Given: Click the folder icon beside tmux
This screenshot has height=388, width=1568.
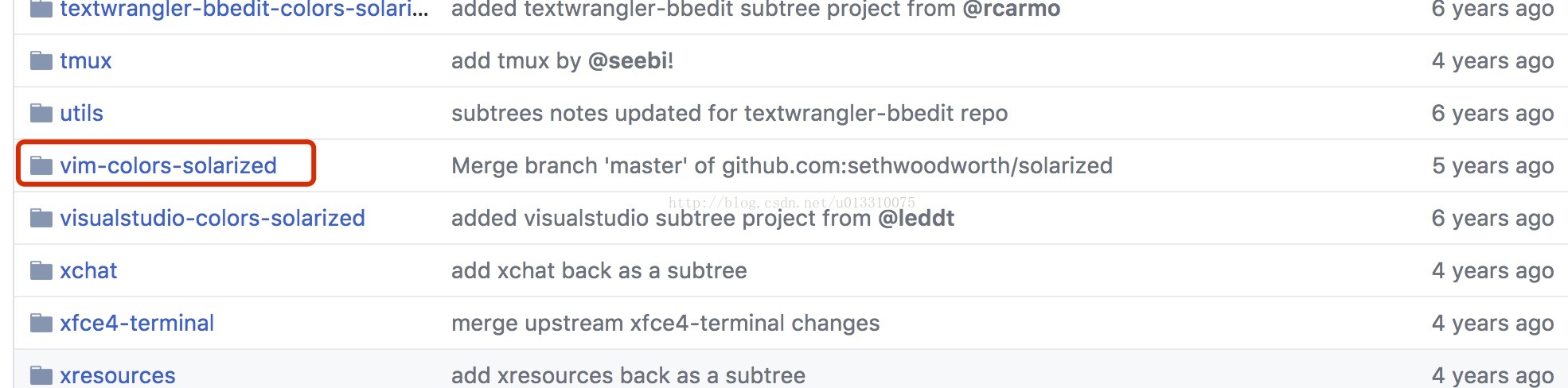Looking at the screenshot, I should point(41,60).
